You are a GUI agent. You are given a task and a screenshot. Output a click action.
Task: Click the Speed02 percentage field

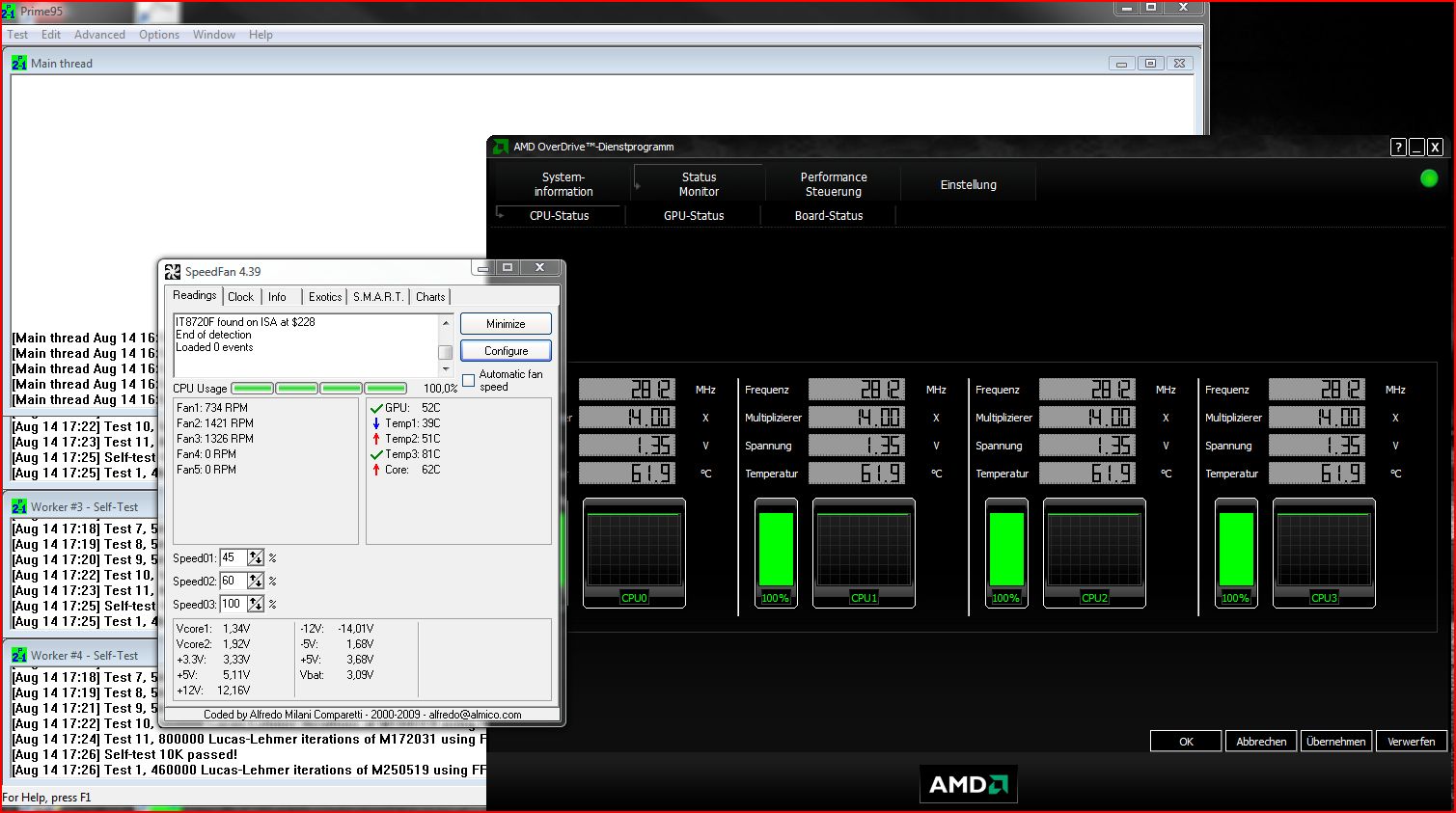click(x=233, y=581)
